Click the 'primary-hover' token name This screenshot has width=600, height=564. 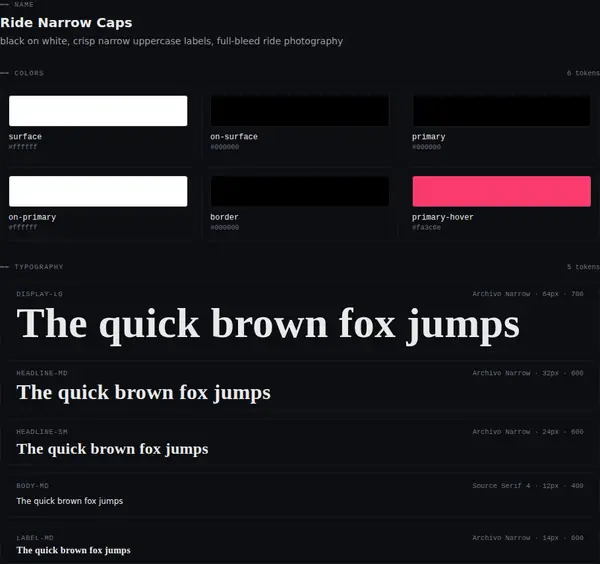point(443,217)
